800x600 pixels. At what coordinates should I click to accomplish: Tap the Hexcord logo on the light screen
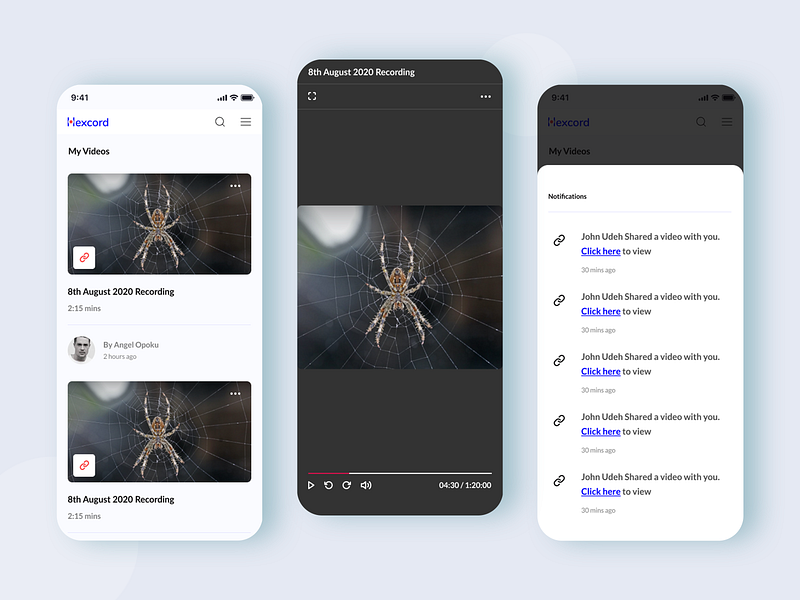[x=88, y=122]
